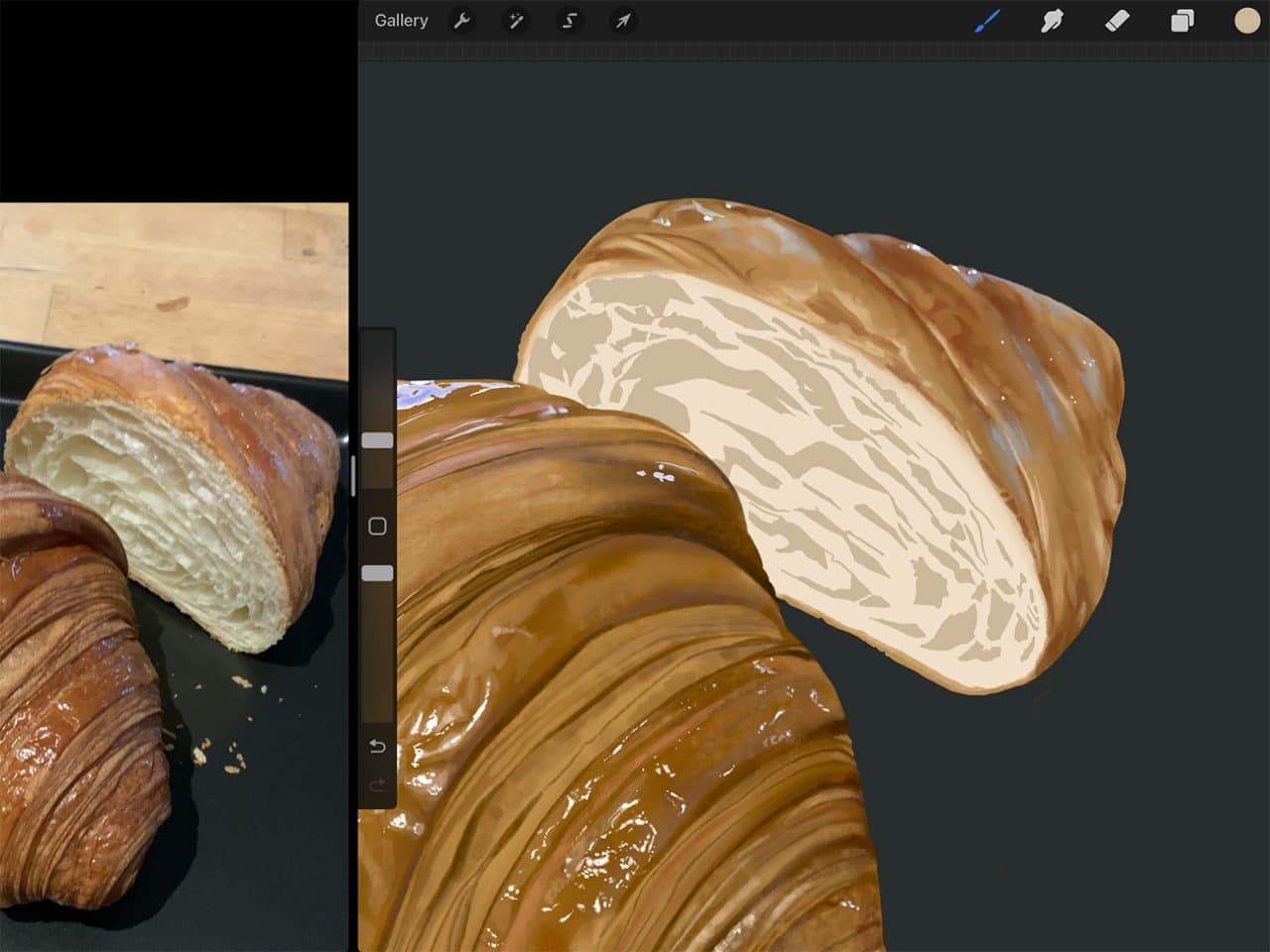
Task: Tap the Redo arrow on the sidebar
Action: click(x=376, y=785)
